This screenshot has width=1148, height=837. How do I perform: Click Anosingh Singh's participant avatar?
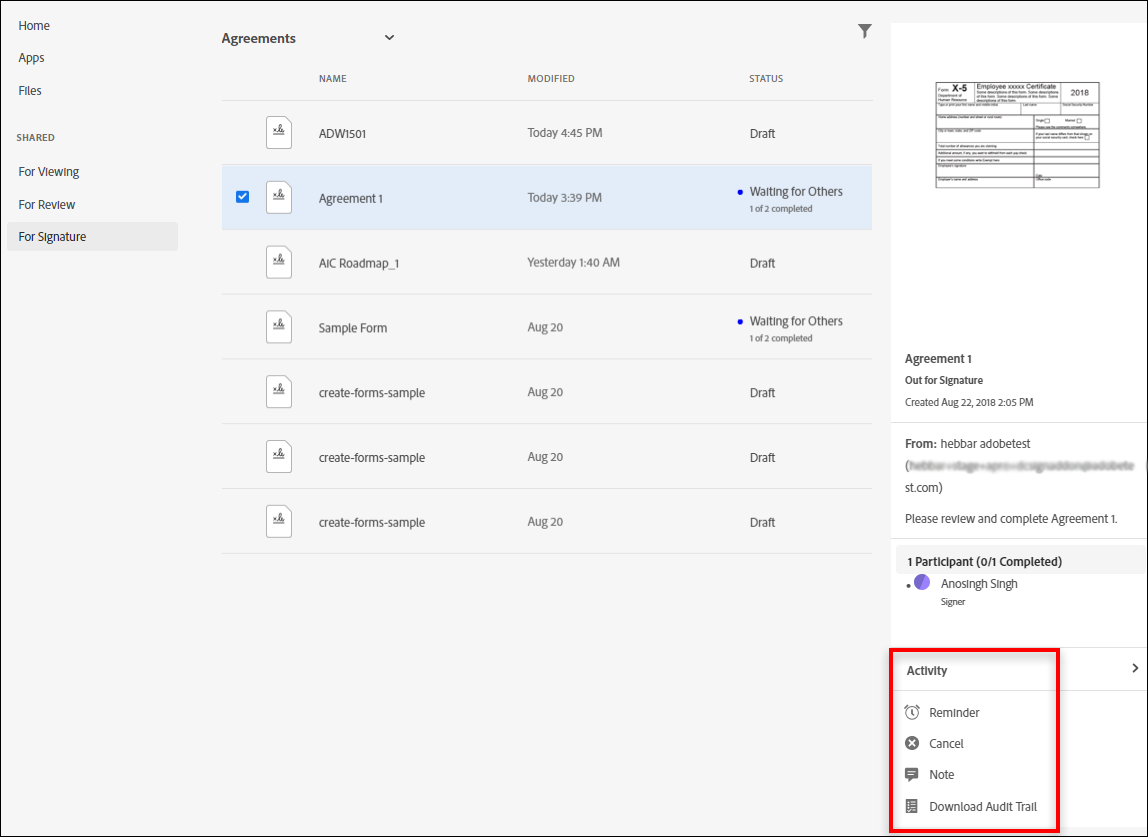tap(923, 582)
